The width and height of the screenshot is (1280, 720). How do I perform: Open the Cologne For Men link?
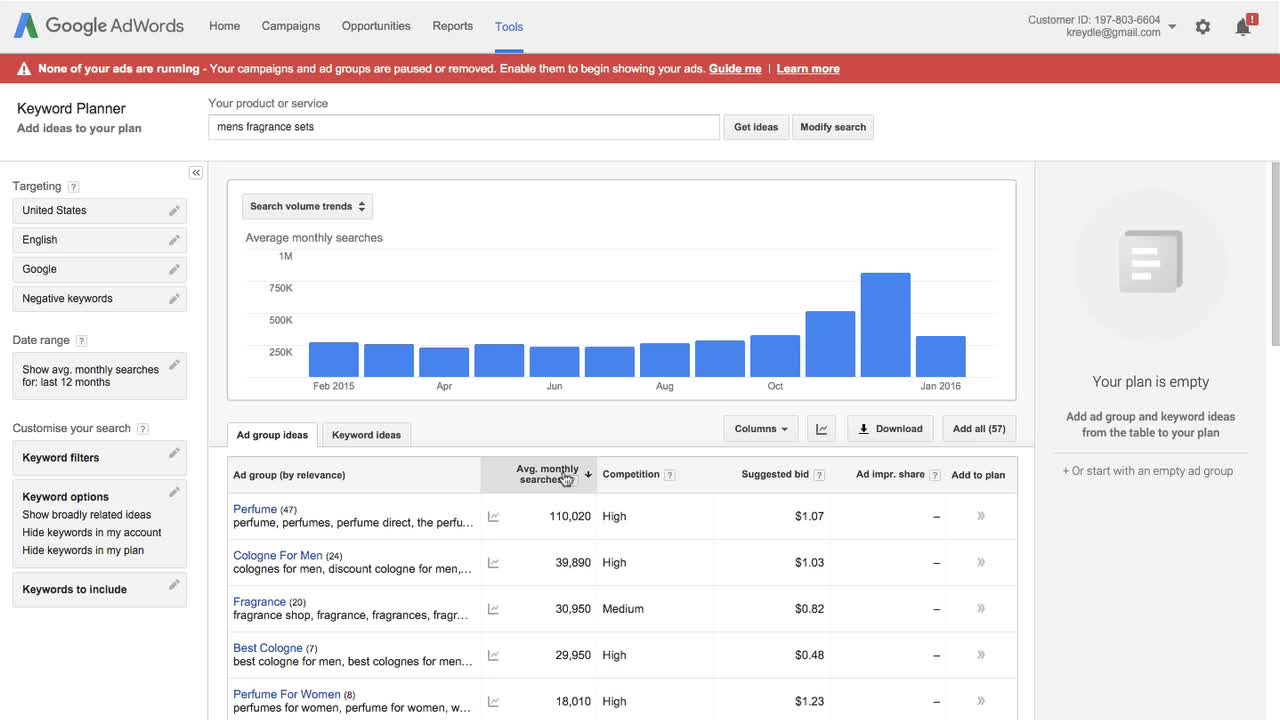coord(278,555)
